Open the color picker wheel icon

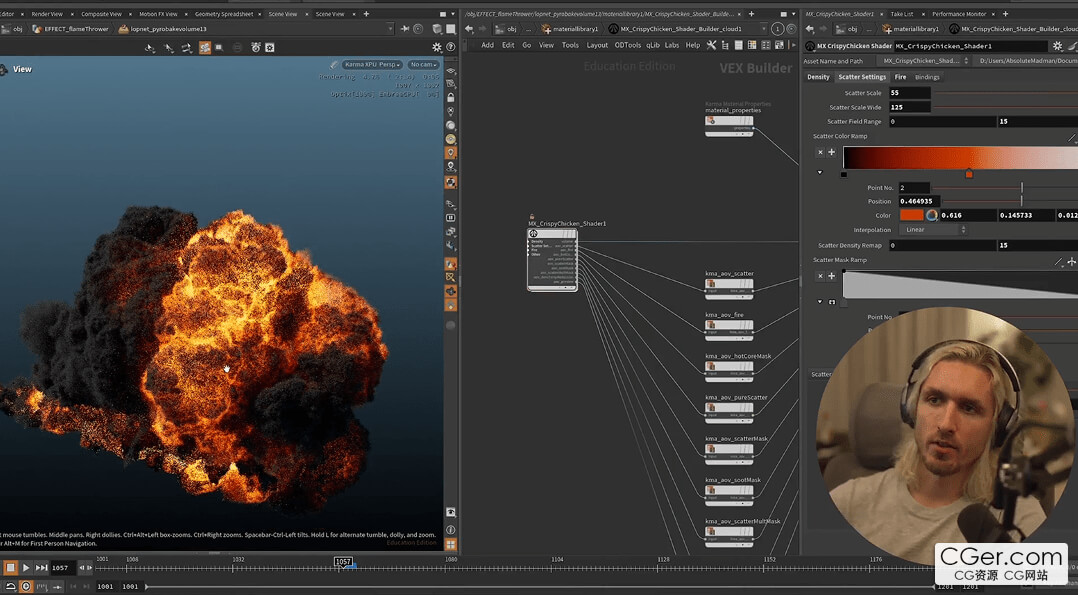coord(932,215)
